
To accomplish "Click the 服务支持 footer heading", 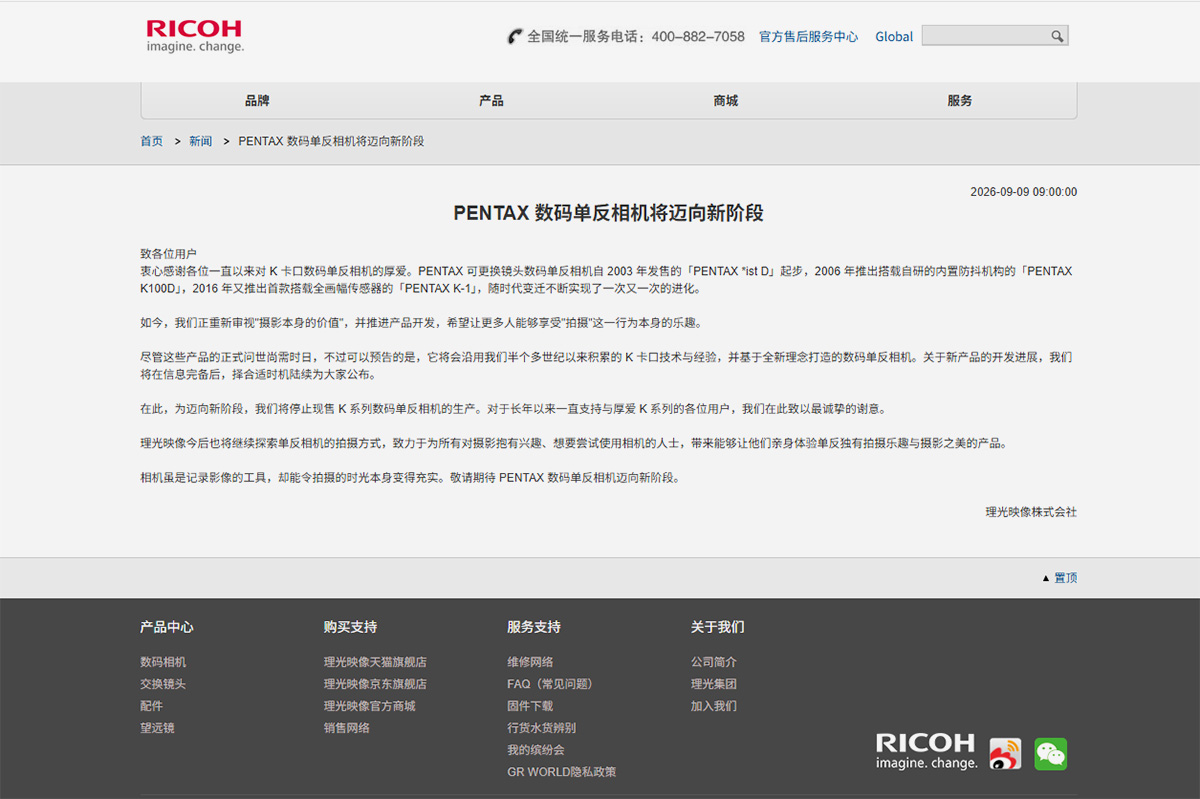I will 534,627.
